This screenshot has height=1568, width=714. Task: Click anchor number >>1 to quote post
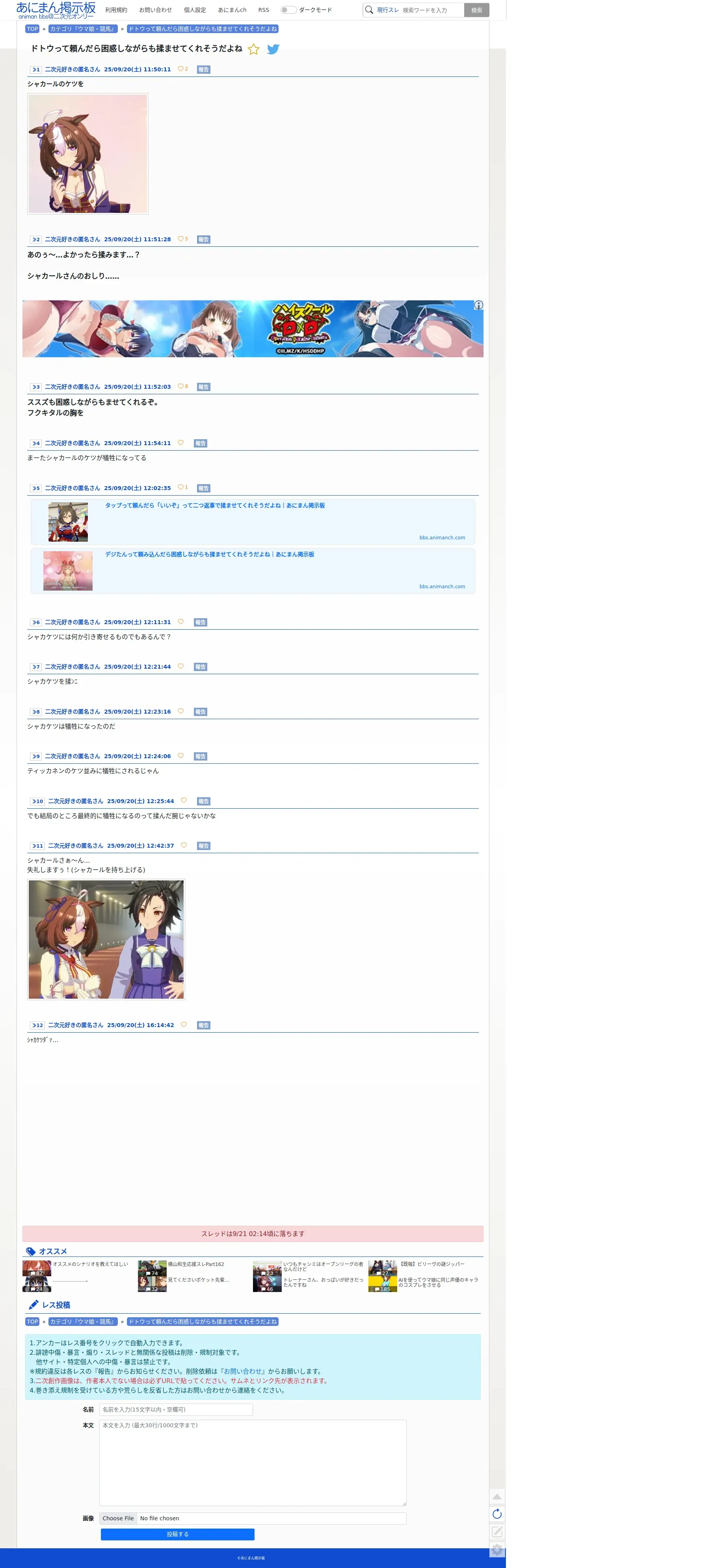[x=36, y=69]
